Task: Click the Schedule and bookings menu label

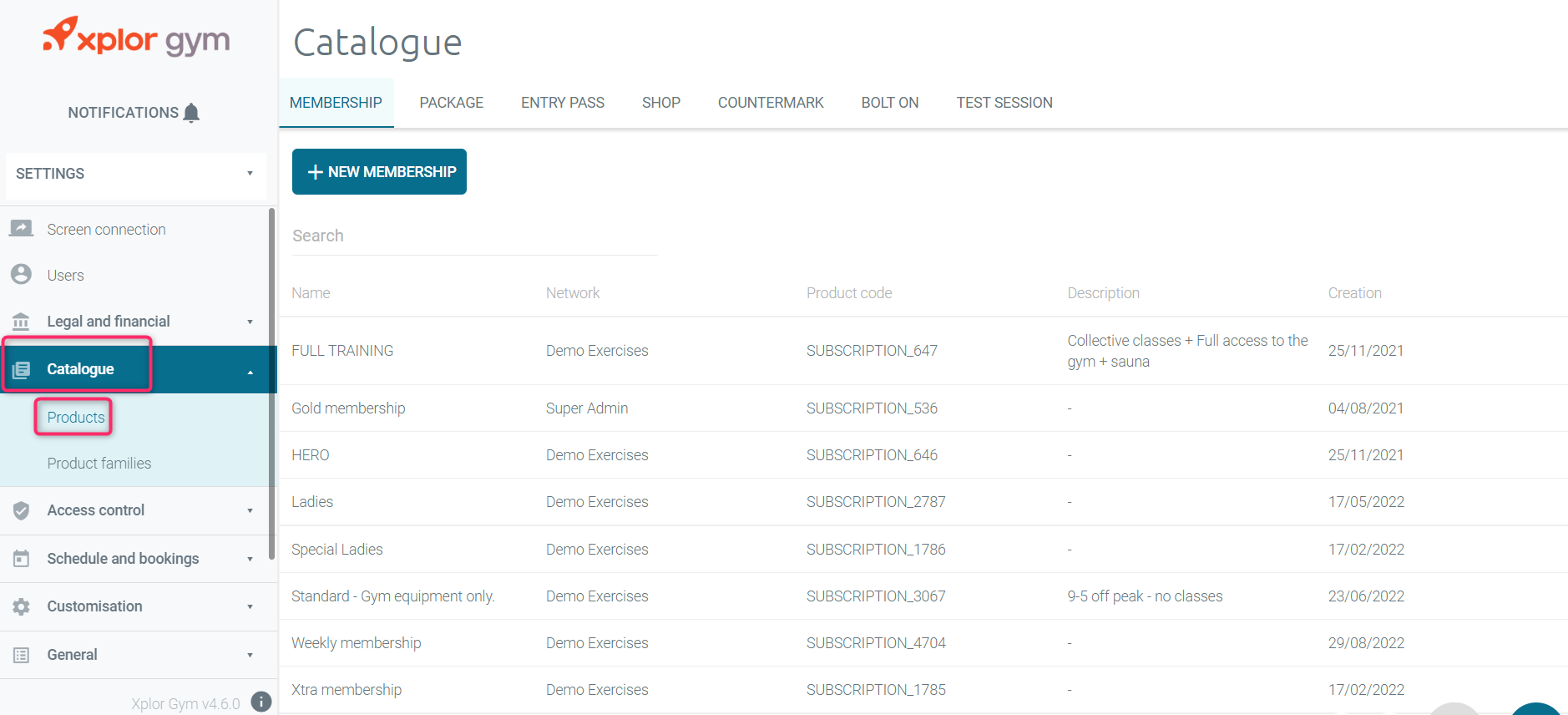Action: 123,559
